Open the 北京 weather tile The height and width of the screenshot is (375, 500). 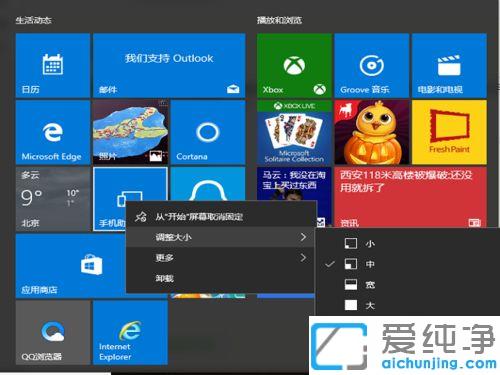53,199
